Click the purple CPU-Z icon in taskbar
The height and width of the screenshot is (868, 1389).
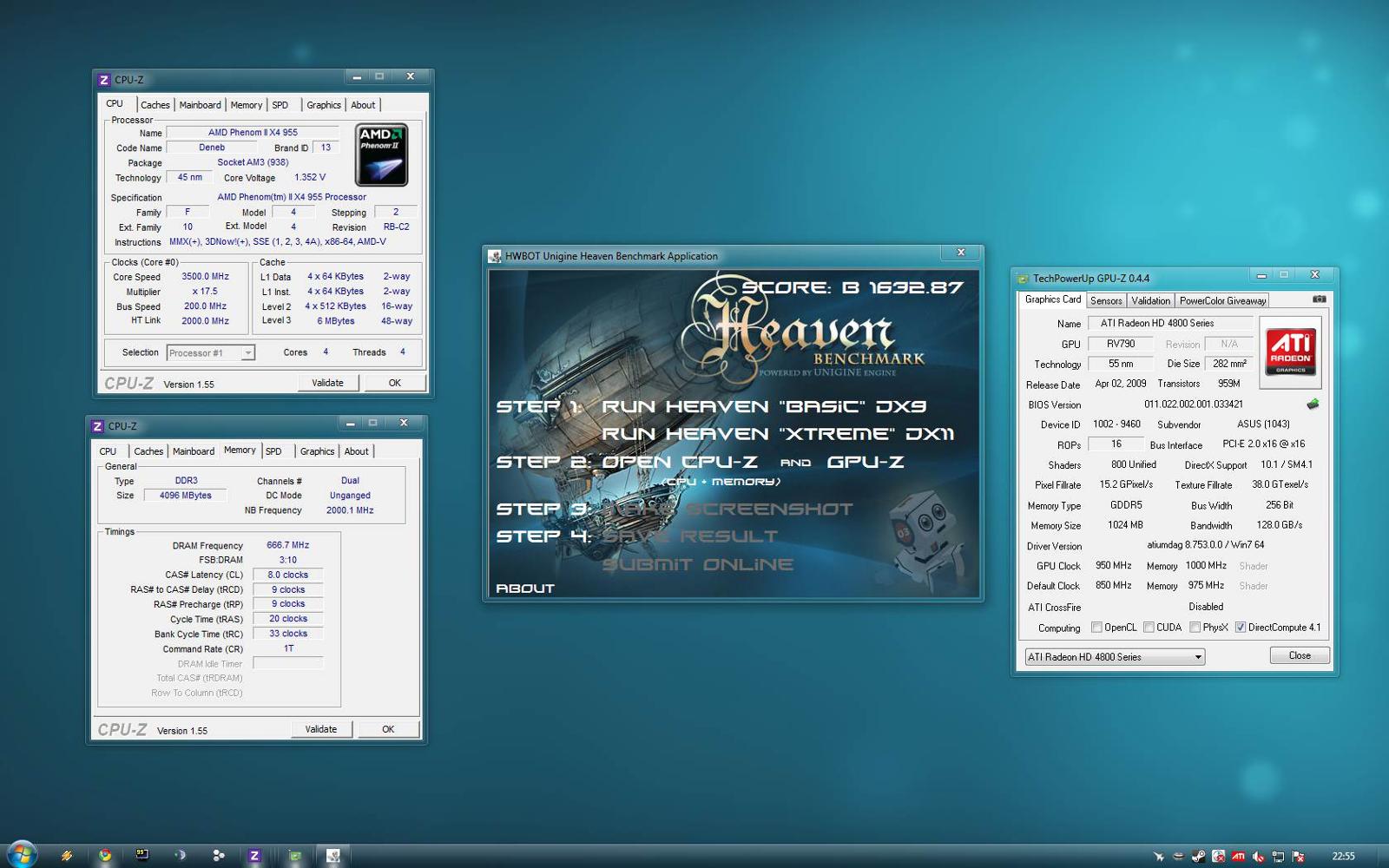254,855
